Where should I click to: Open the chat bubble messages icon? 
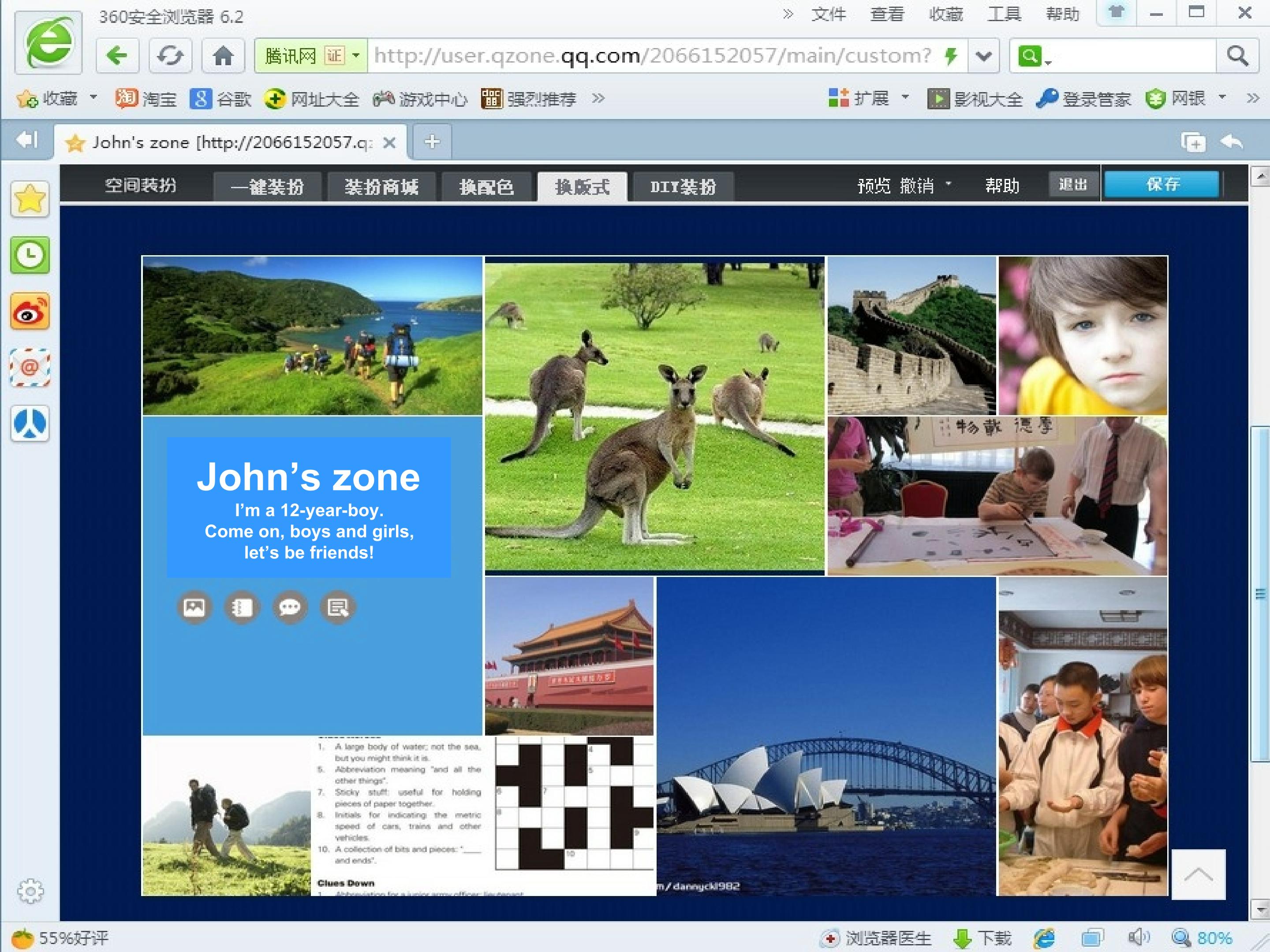[x=289, y=606]
